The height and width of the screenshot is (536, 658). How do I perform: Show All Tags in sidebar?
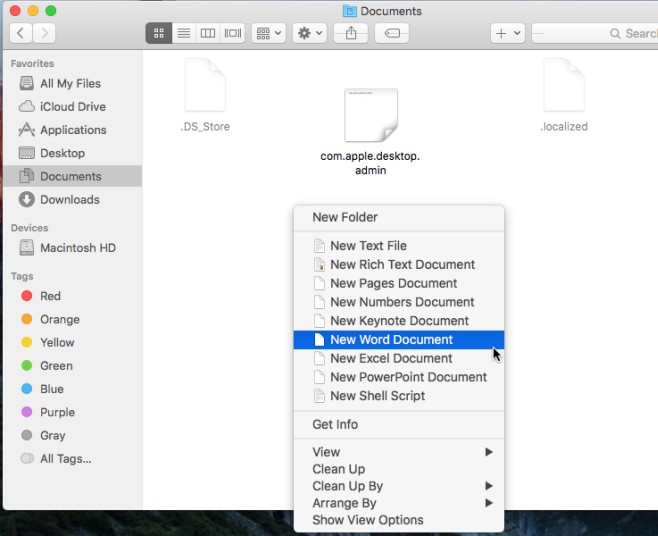72,459
